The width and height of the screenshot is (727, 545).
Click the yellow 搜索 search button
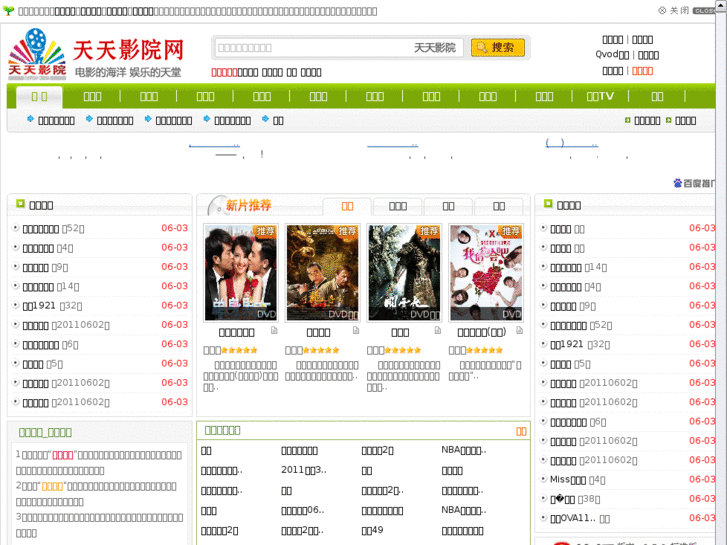pos(497,47)
